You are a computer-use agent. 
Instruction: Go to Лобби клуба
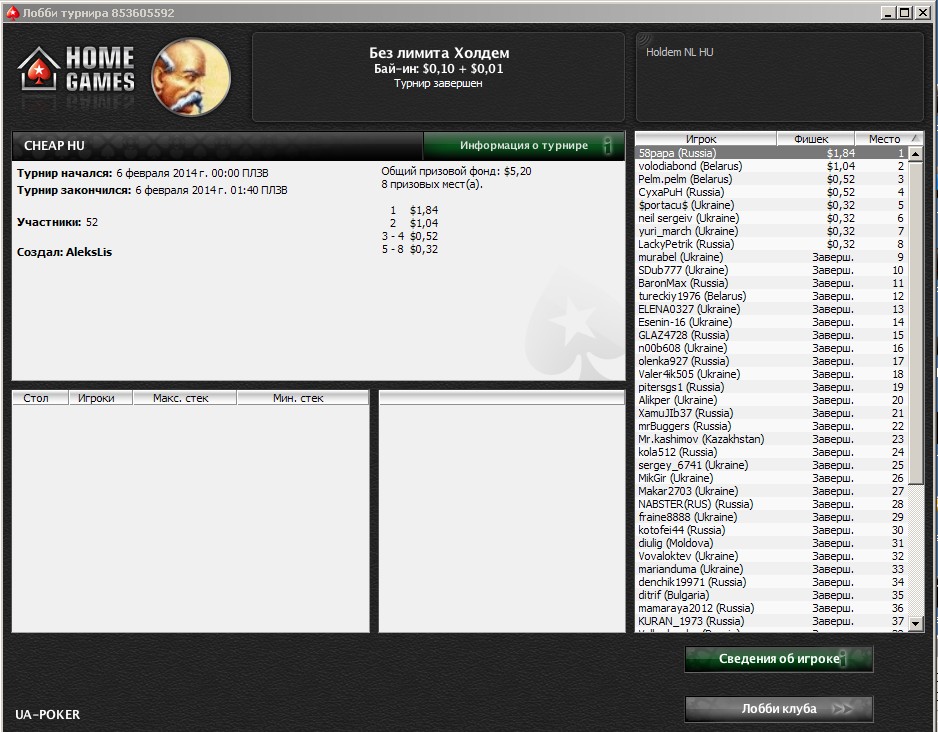point(778,709)
